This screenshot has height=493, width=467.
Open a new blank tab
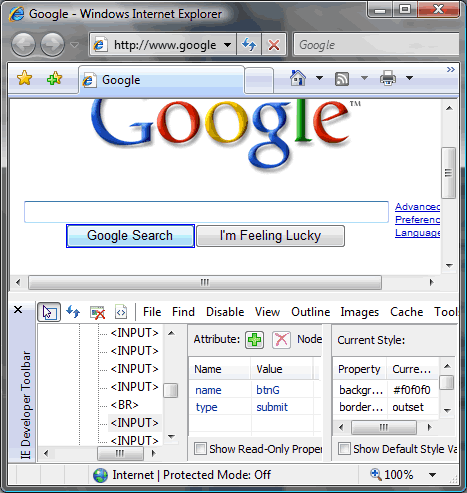point(259,80)
